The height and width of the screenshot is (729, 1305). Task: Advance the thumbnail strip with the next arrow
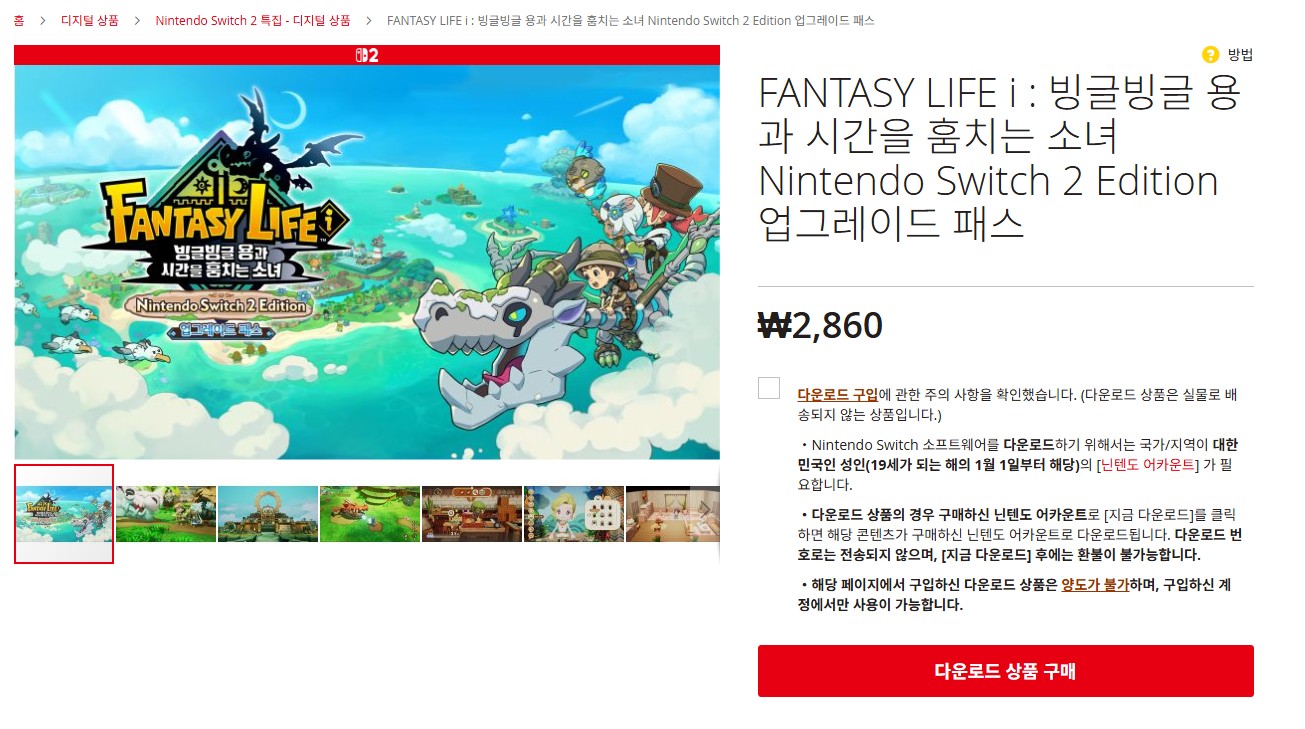(x=705, y=509)
